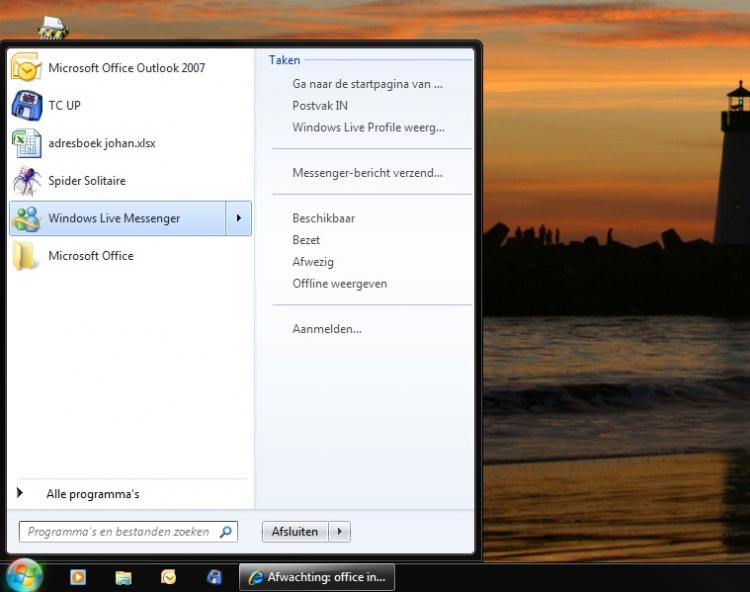Click the desktop icon above the Start menu

click(53, 28)
